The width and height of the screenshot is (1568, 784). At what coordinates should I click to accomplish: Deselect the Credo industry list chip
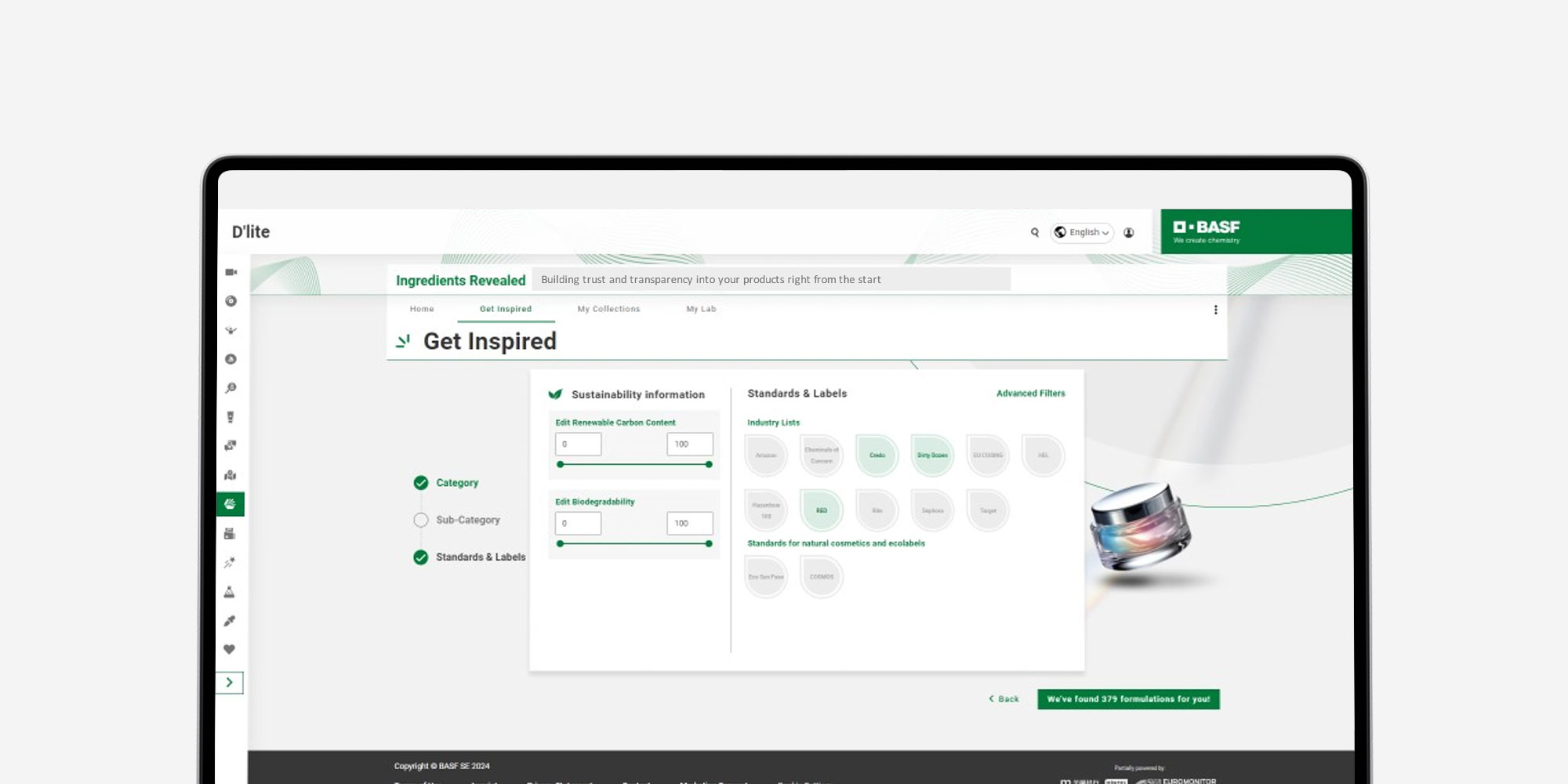click(x=877, y=456)
